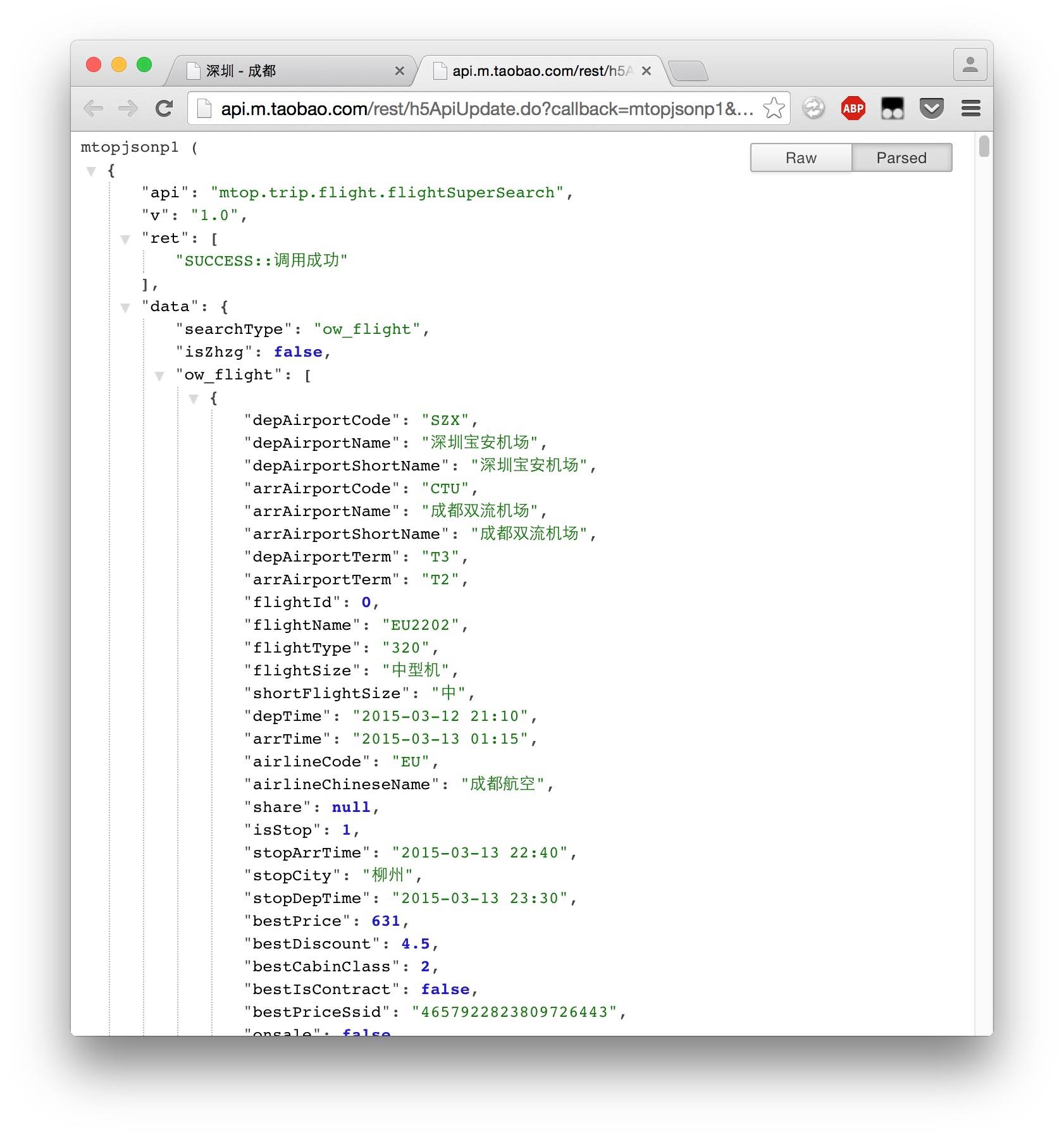The width and height of the screenshot is (1064, 1137).
Task: Click the depAirportCode "SZX" value
Action: tap(445, 421)
